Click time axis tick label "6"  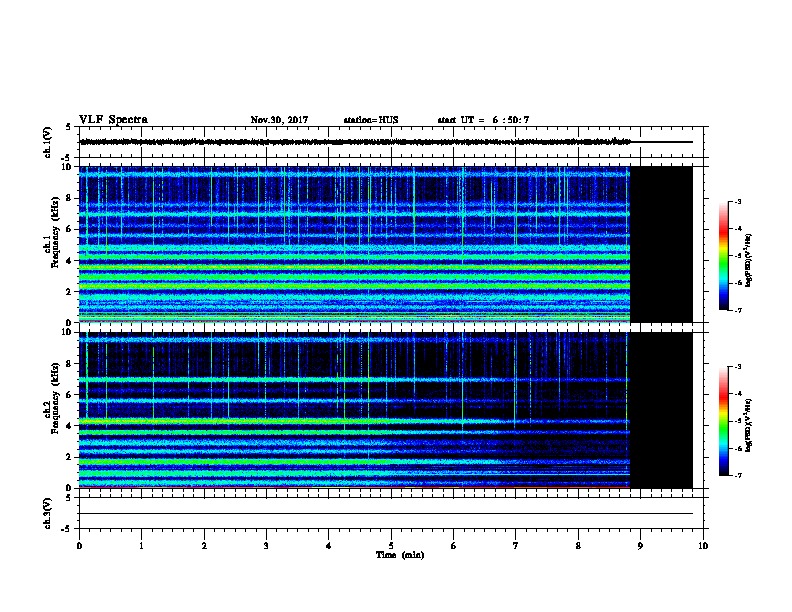point(453,546)
